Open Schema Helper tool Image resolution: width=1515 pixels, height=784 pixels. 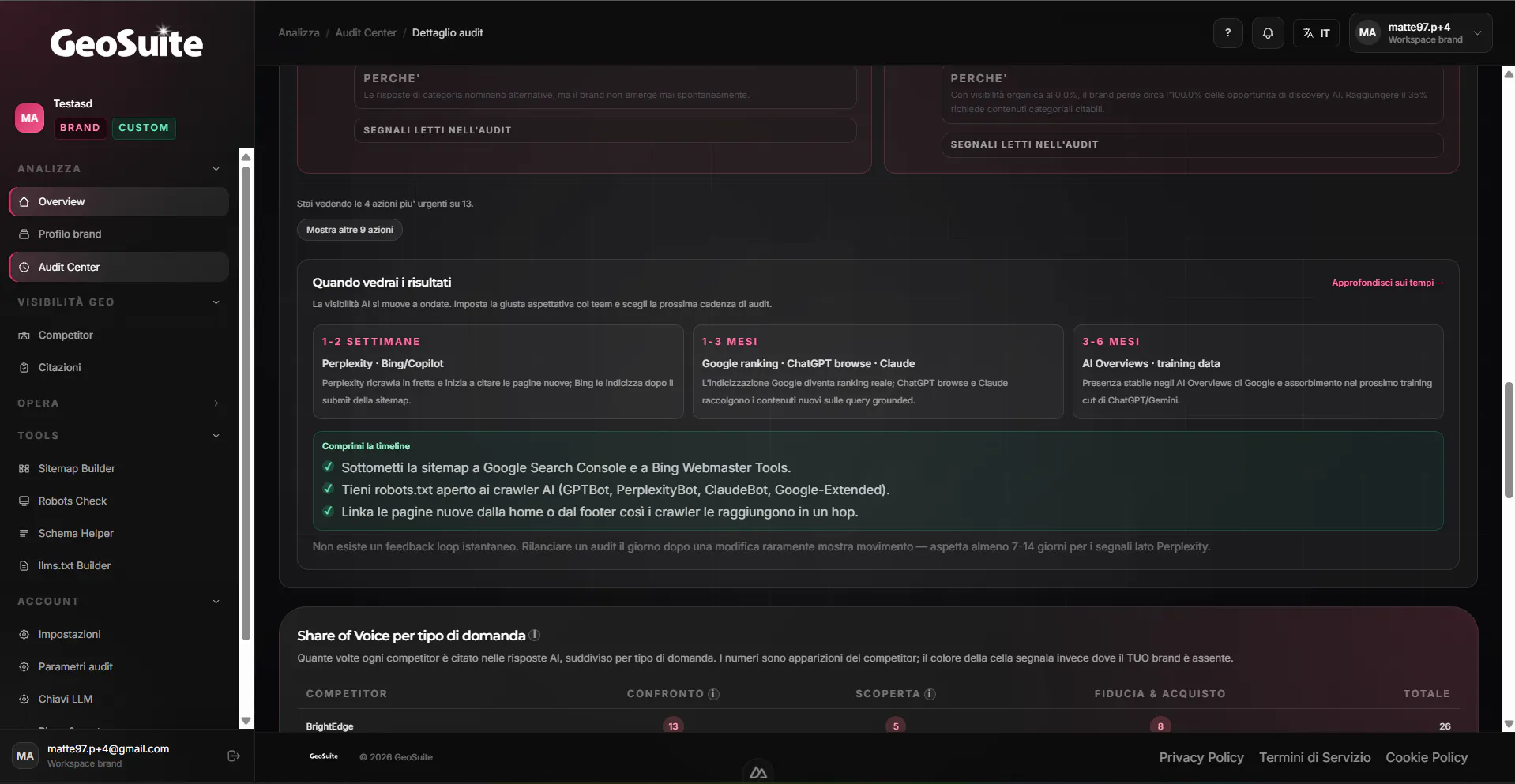pos(119,533)
